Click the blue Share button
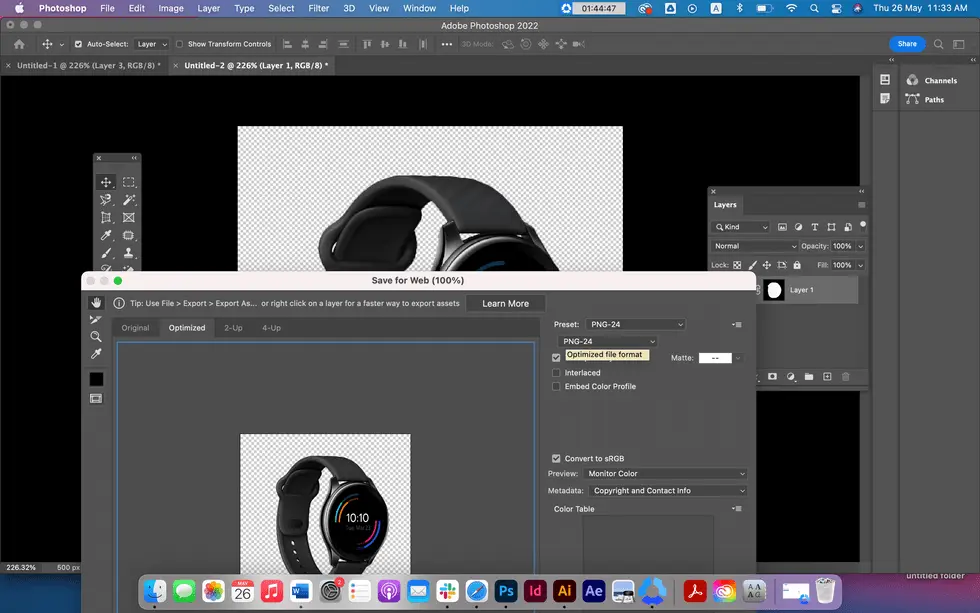Image resolution: width=980 pixels, height=613 pixels. tap(907, 44)
